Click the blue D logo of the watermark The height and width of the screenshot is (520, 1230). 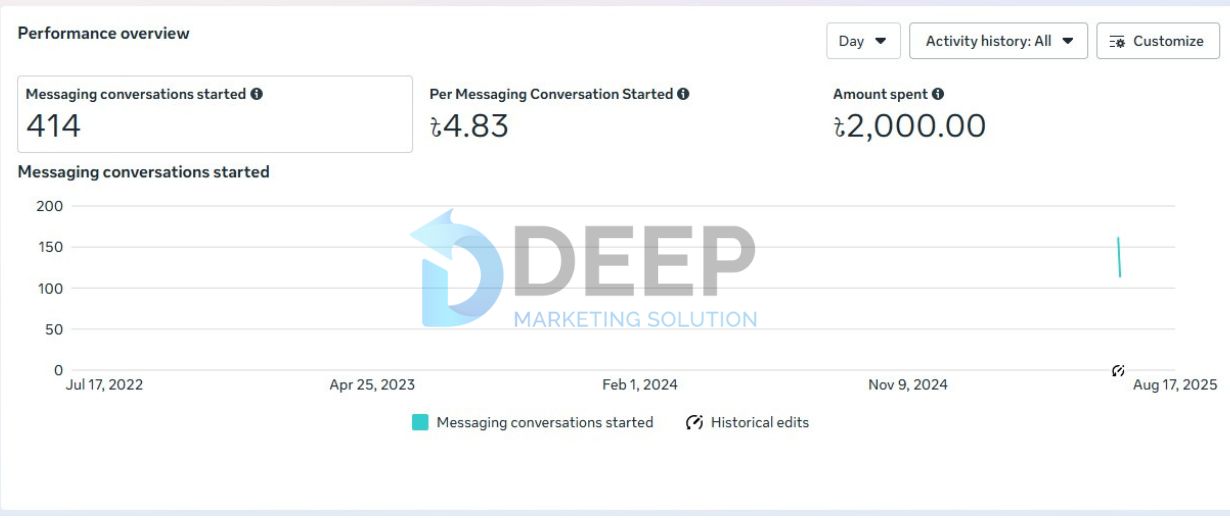(x=455, y=270)
